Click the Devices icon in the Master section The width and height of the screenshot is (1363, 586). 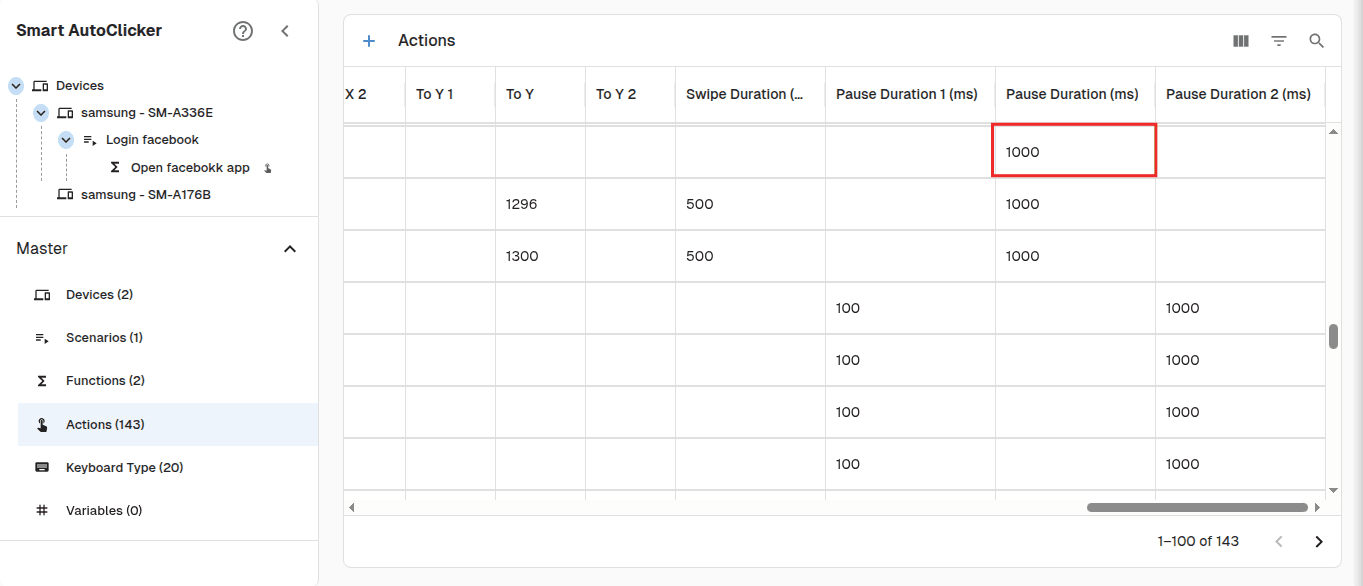(x=41, y=294)
